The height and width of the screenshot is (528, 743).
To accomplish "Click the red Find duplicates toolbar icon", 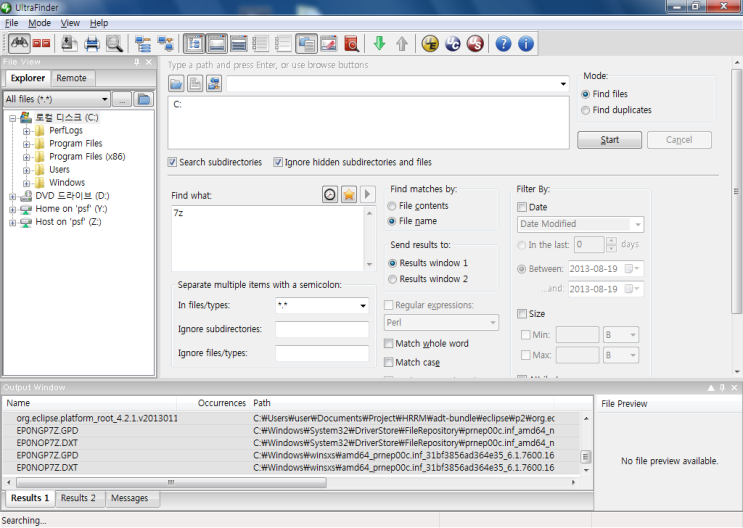I will tap(41, 44).
